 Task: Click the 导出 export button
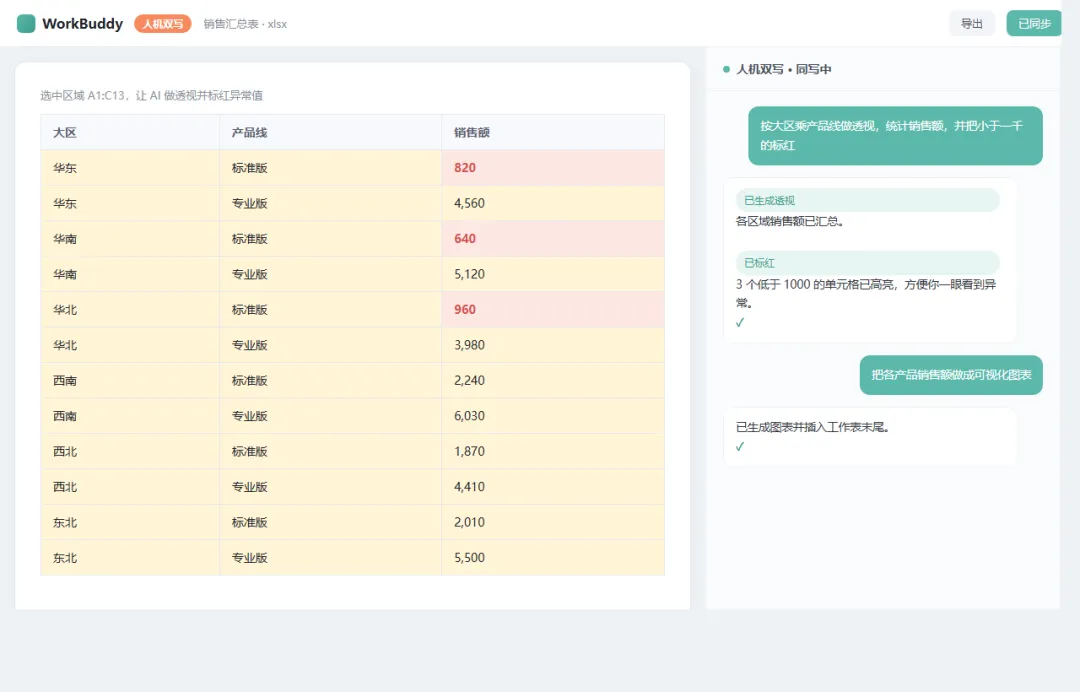click(971, 23)
